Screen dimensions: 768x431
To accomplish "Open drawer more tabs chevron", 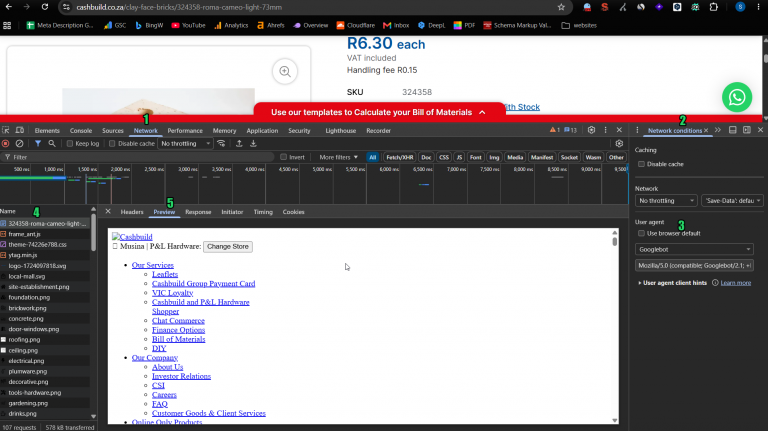I will click(718, 130).
